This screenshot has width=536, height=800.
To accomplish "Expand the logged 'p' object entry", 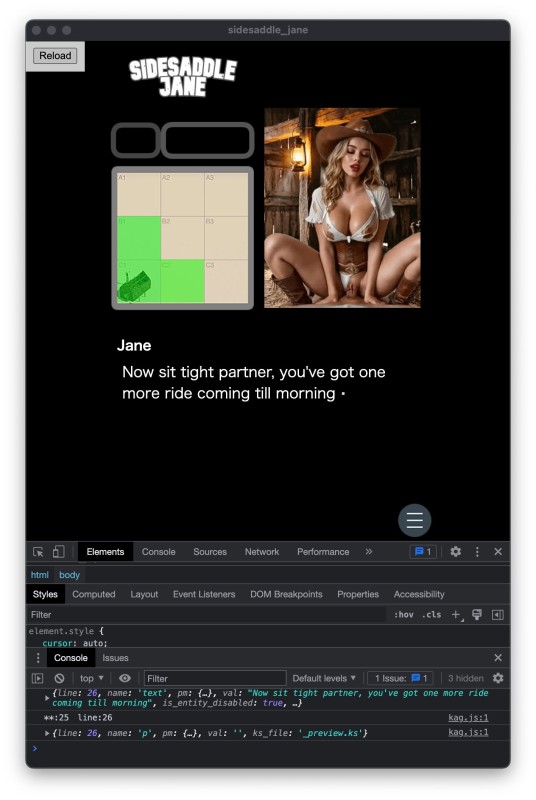I will [47, 733].
